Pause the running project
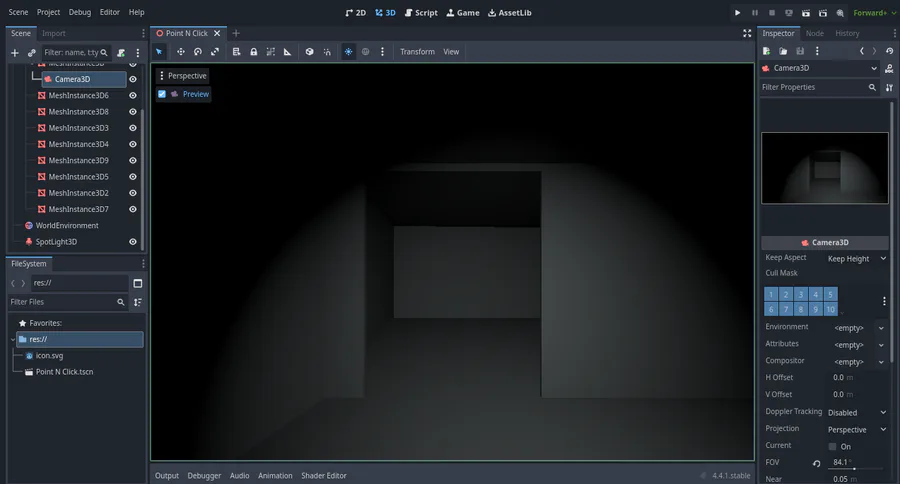 pyautogui.click(x=755, y=13)
